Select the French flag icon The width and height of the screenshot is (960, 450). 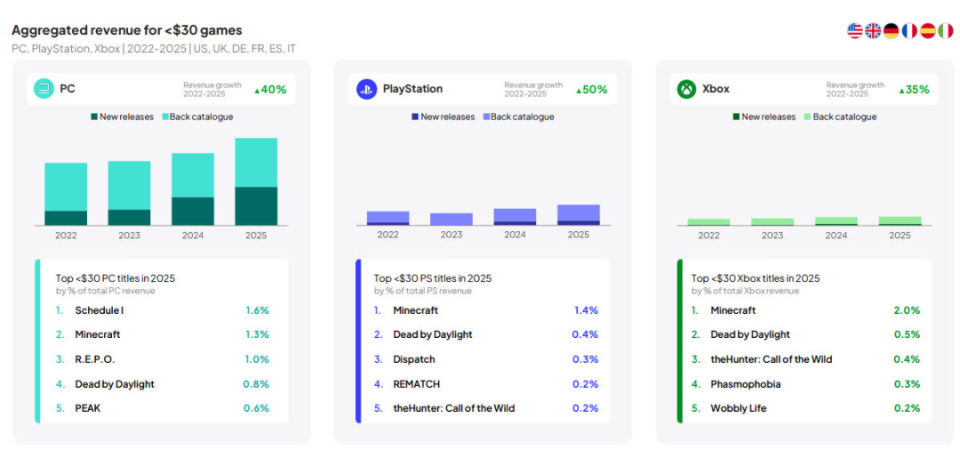point(909,31)
